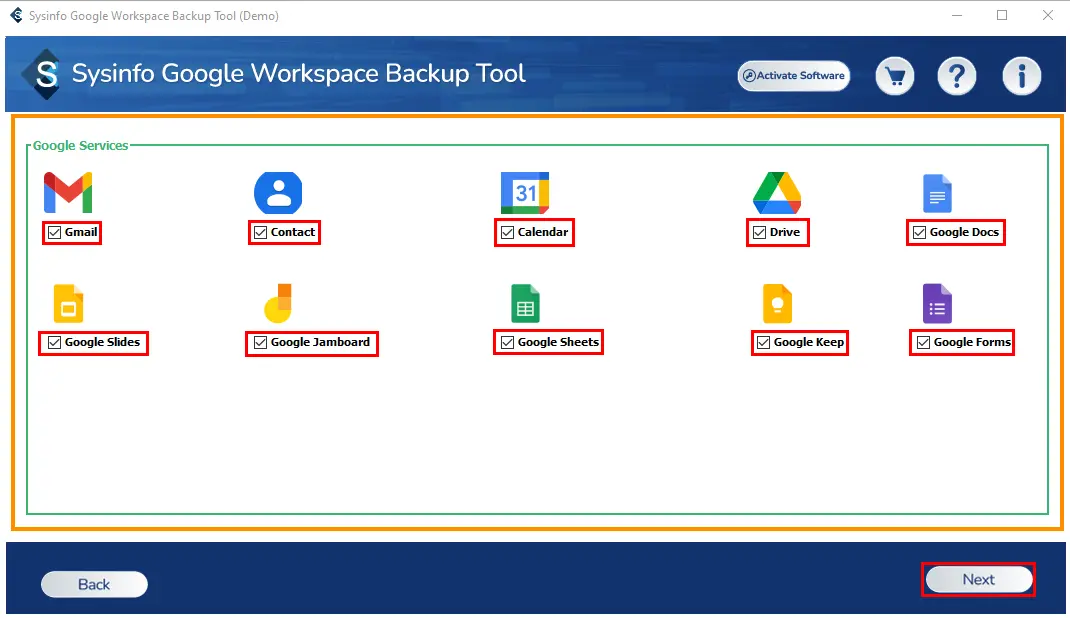Click the title bar app icon
The width and height of the screenshot is (1070, 618).
16,15
